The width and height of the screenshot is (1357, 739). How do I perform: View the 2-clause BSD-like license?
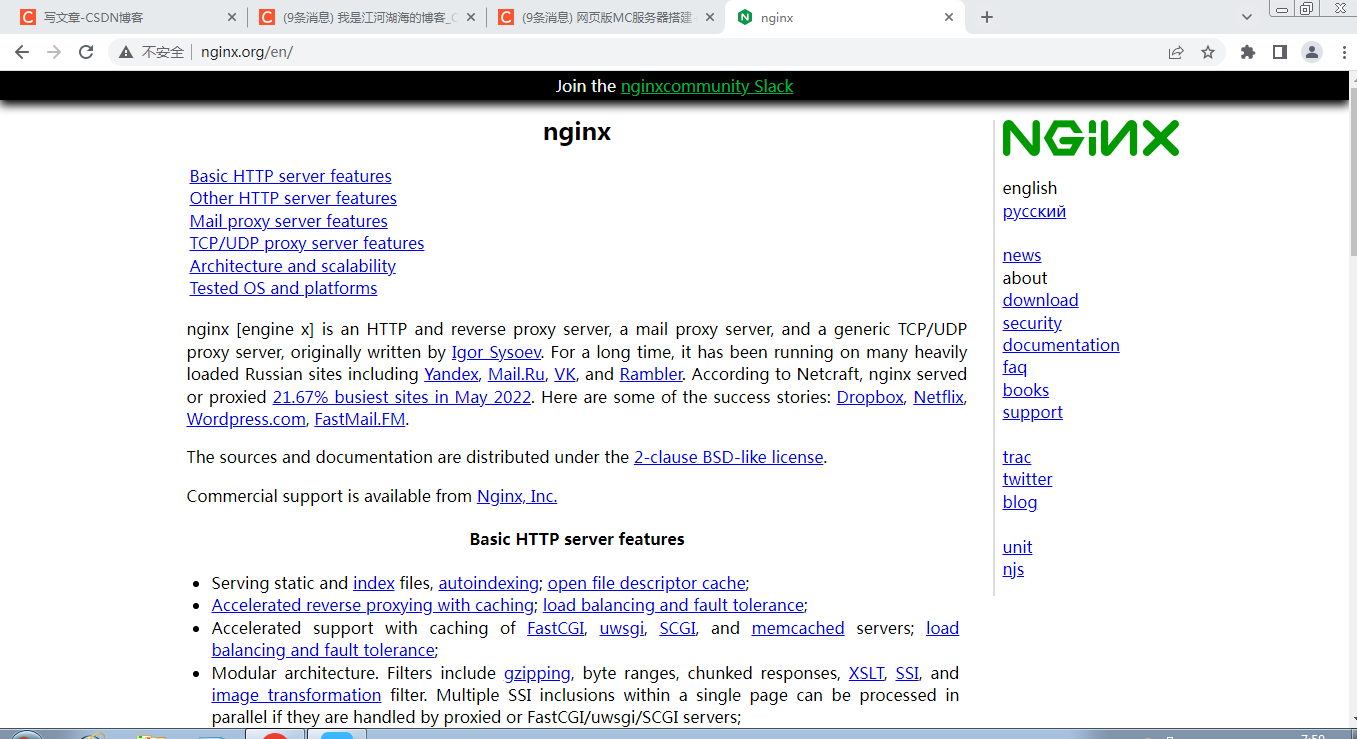point(728,457)
